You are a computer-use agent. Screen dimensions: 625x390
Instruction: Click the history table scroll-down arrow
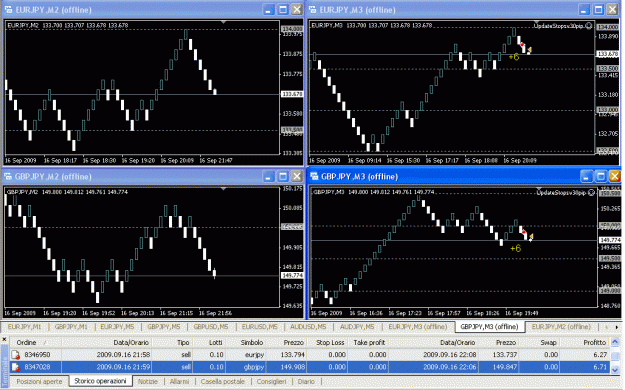[615, 370]
